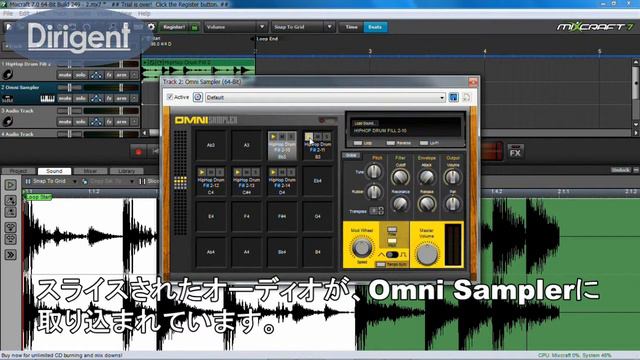Click the sound editor play preview icon
Viewport: 640px width, 360px height.
(11, 185)
